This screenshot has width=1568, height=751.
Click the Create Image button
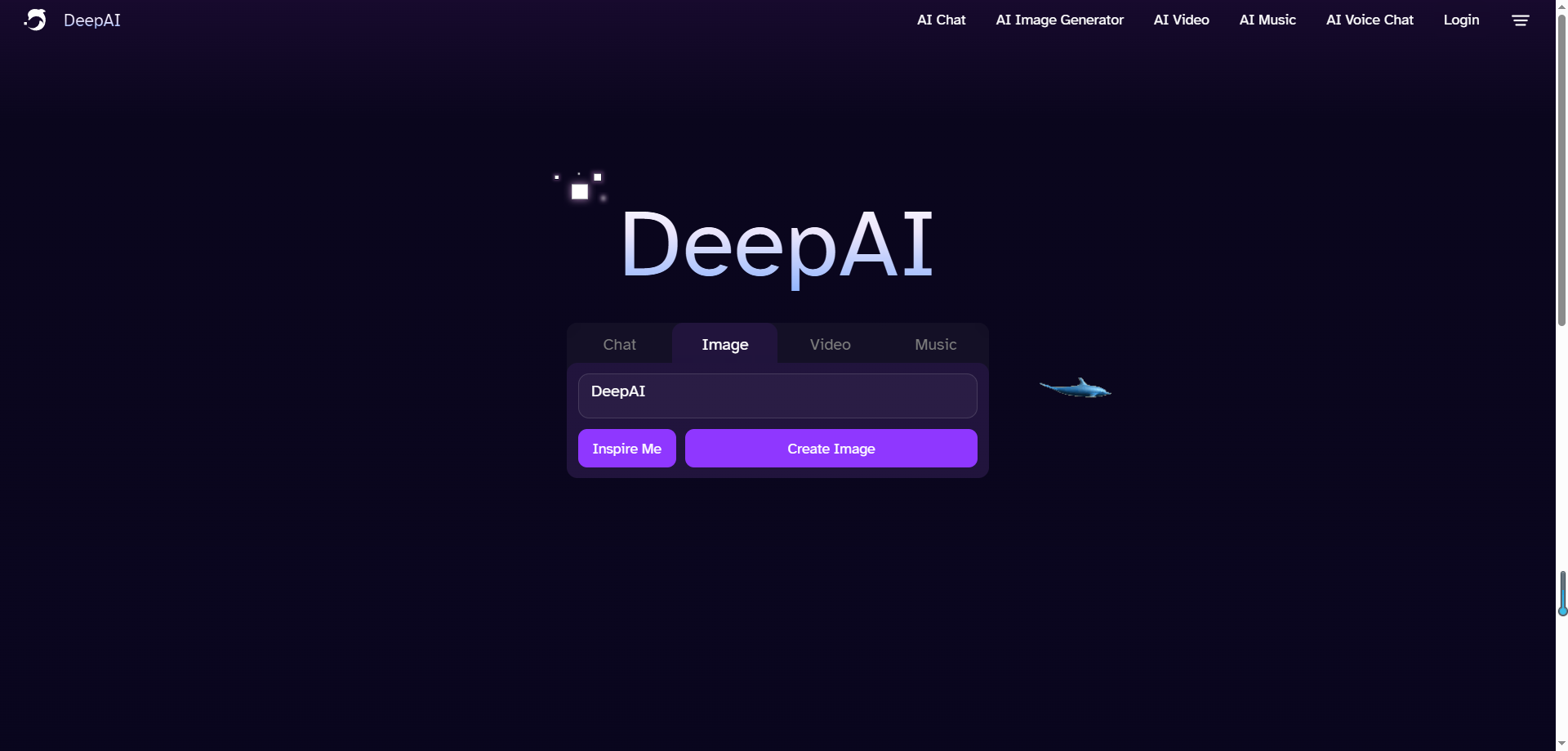(x=831, y=448)
